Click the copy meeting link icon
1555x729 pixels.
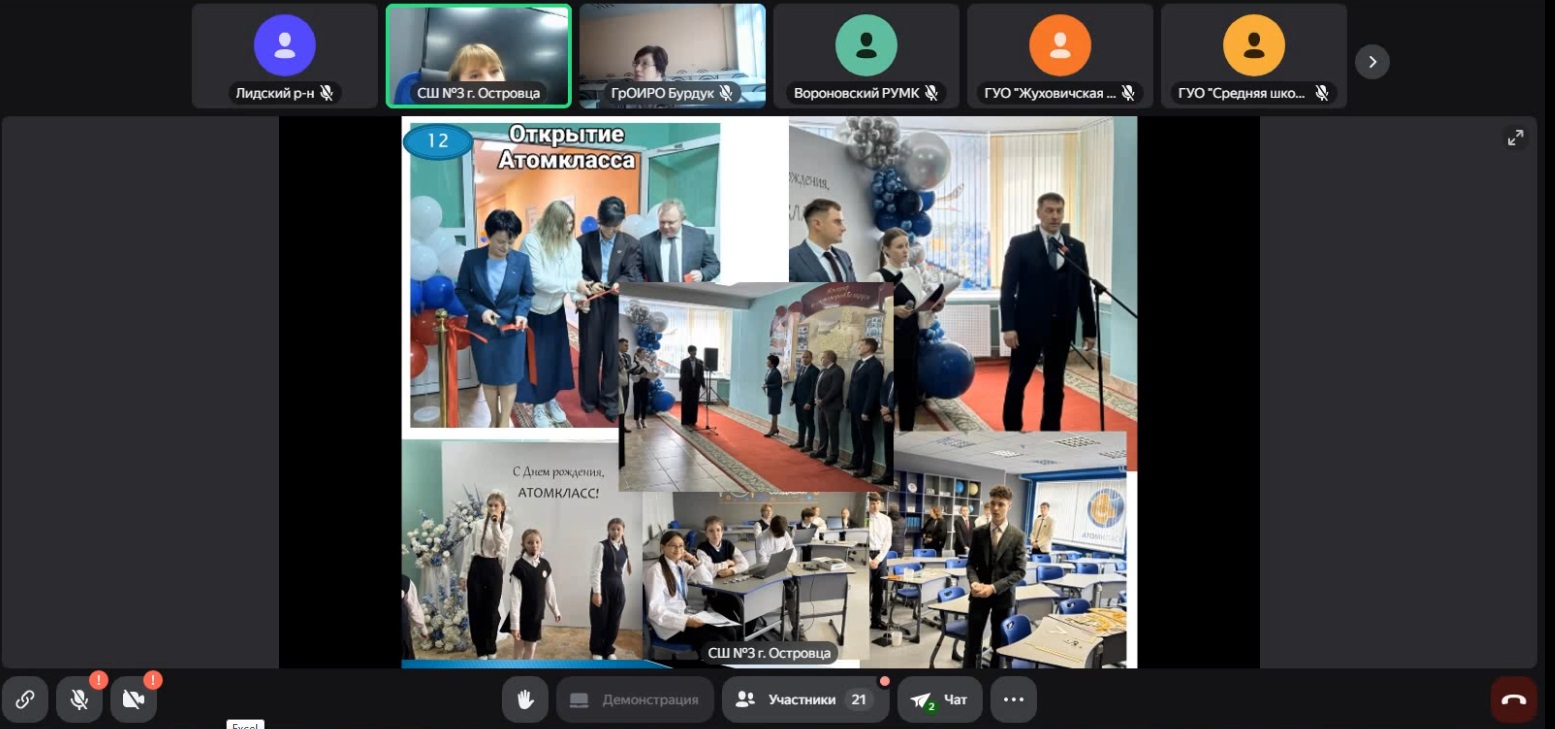pyautogui.click(x=25, y=700)
